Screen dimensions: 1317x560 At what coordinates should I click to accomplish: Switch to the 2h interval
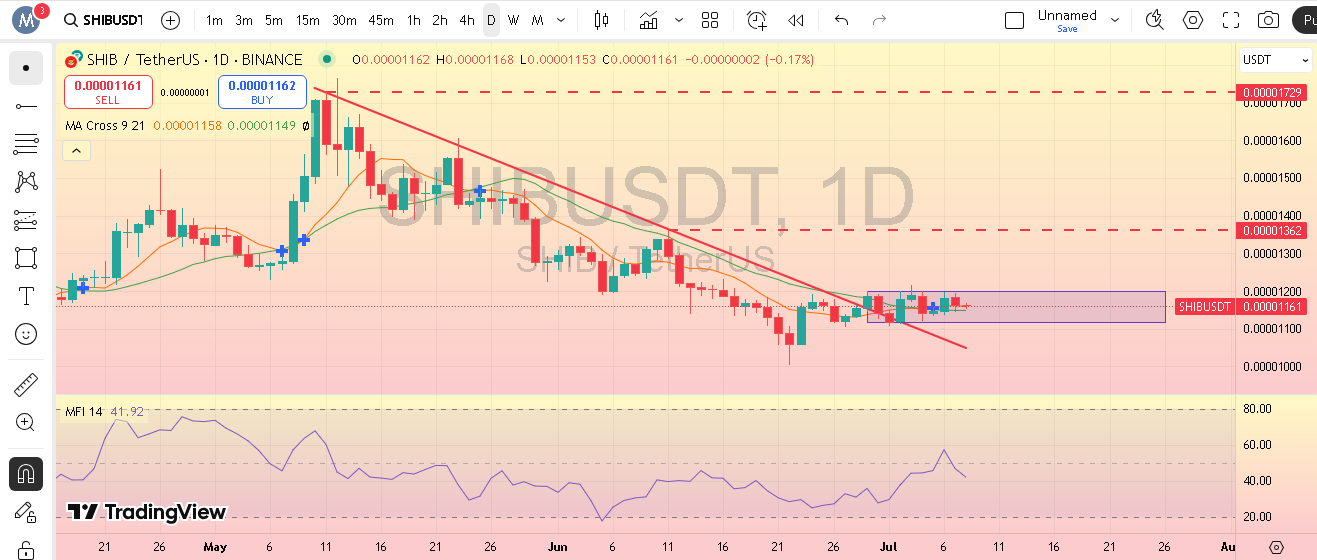pos(440,20)
